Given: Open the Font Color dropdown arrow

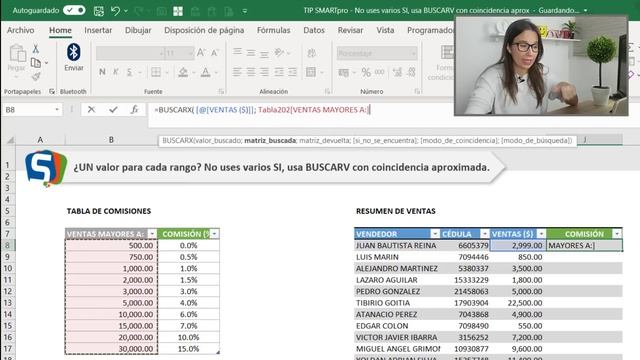Looking at the screenshot, I should 216,73.
